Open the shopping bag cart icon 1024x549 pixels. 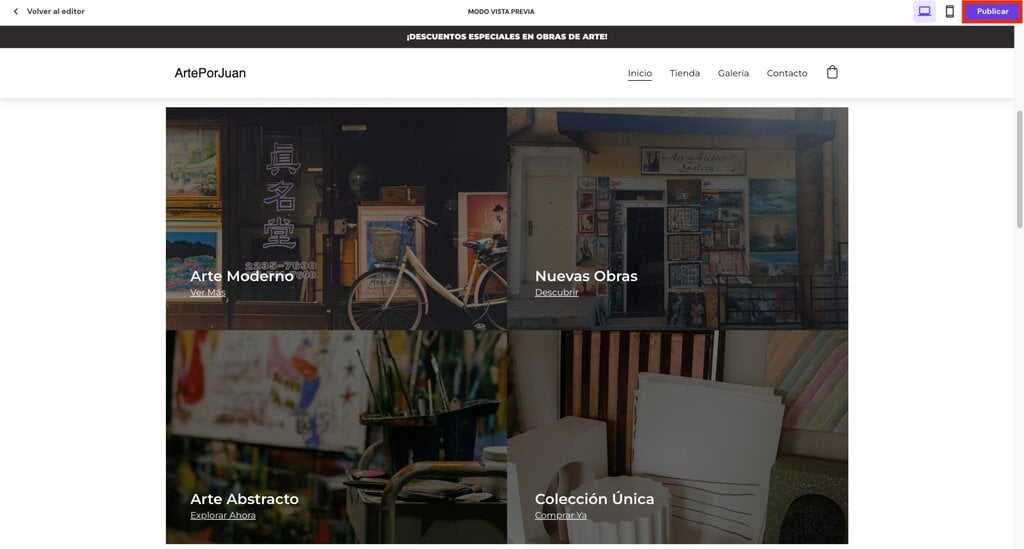(832, 72)
